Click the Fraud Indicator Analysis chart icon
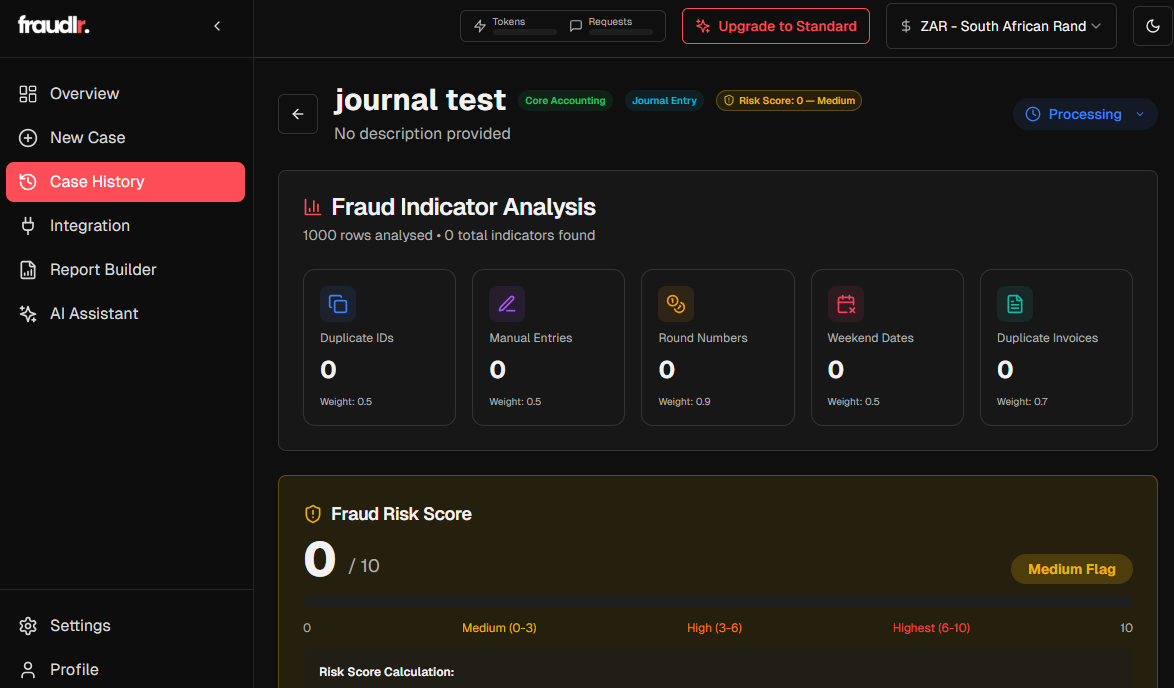 312,207
